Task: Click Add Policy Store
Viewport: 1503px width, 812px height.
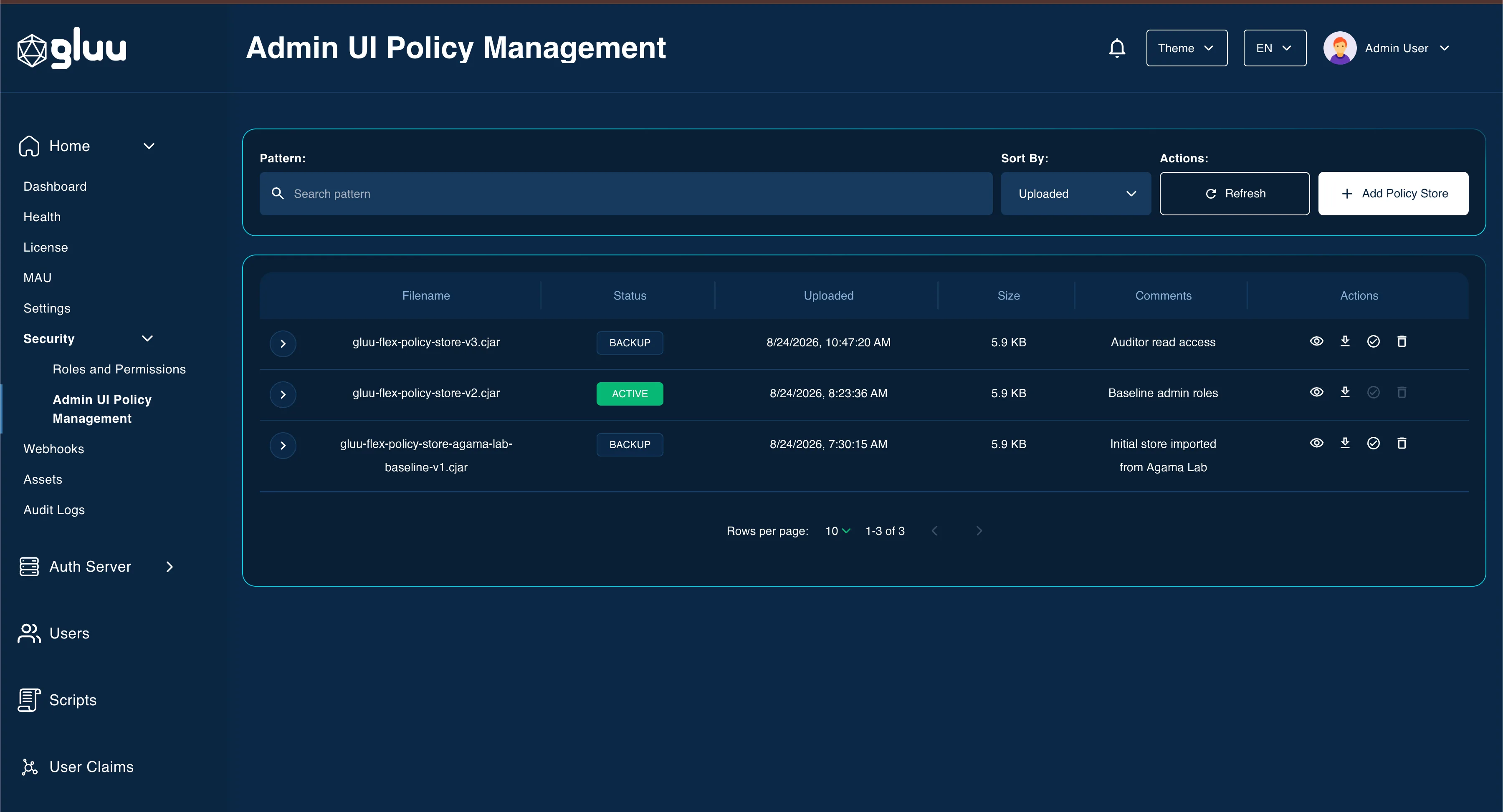Action: click(1393, 193)
